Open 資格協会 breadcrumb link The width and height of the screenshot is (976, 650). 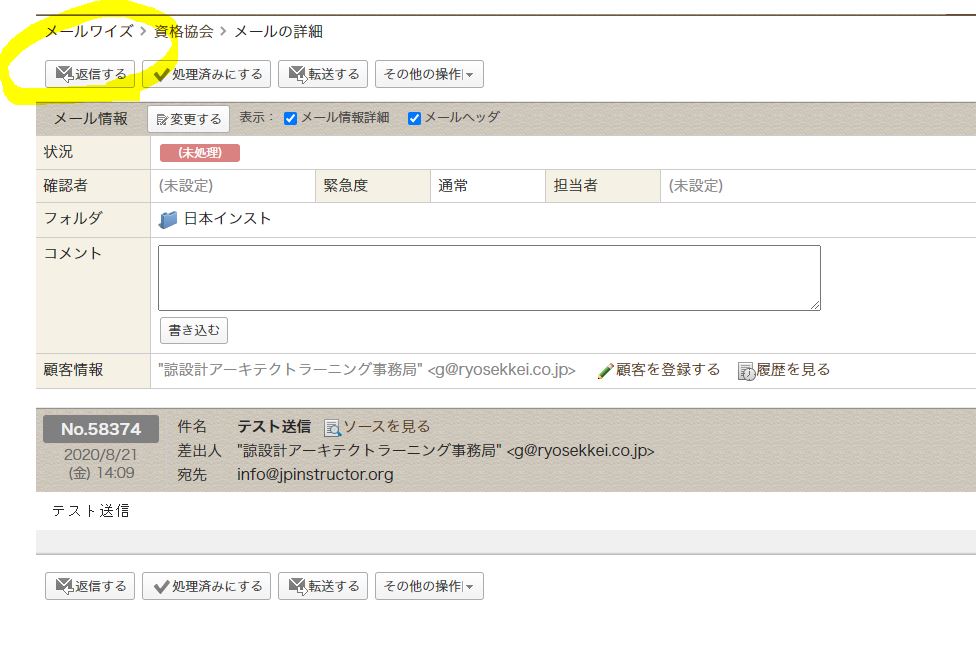pos(183,31)
